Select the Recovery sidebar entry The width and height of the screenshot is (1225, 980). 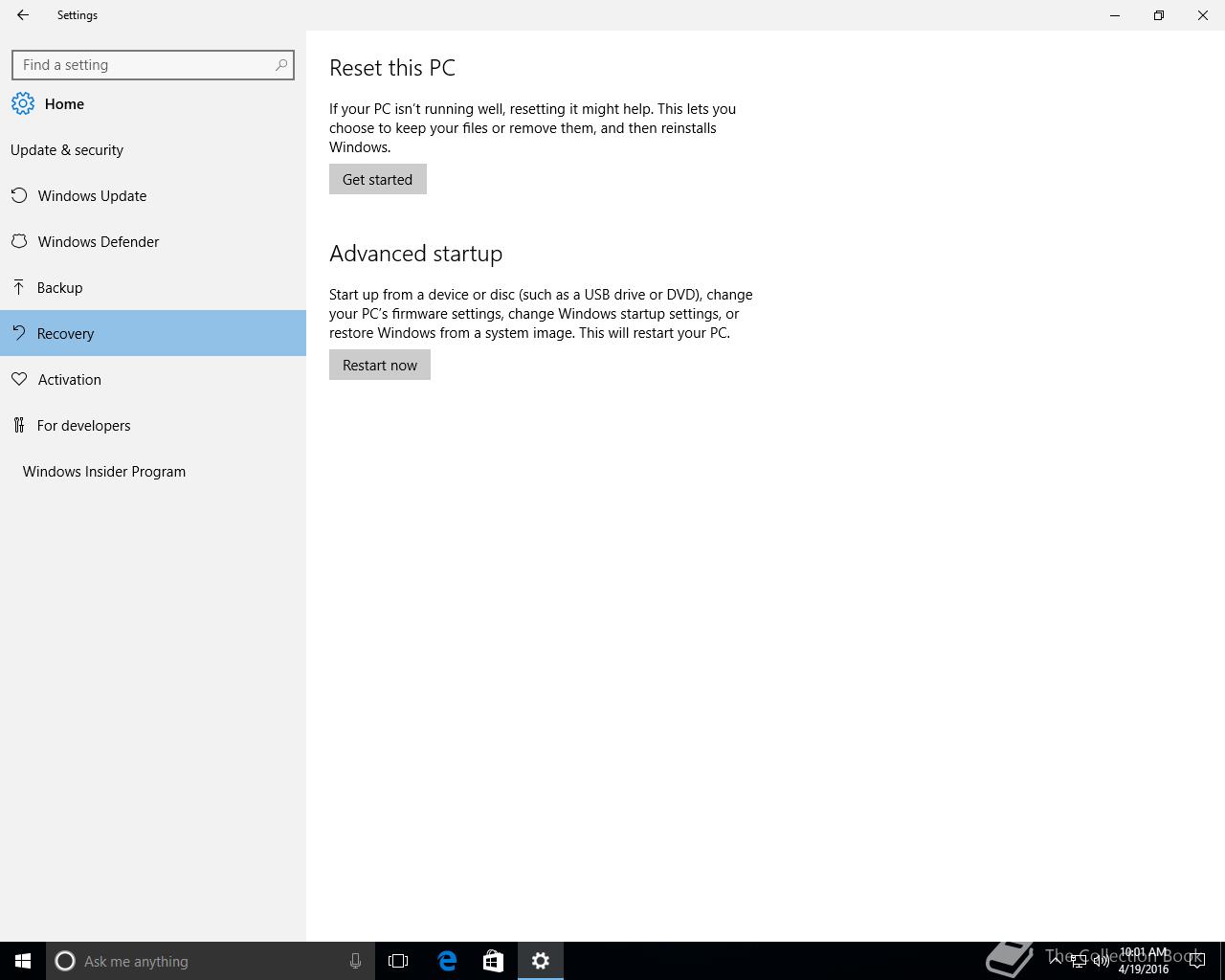tap(153, 333)
